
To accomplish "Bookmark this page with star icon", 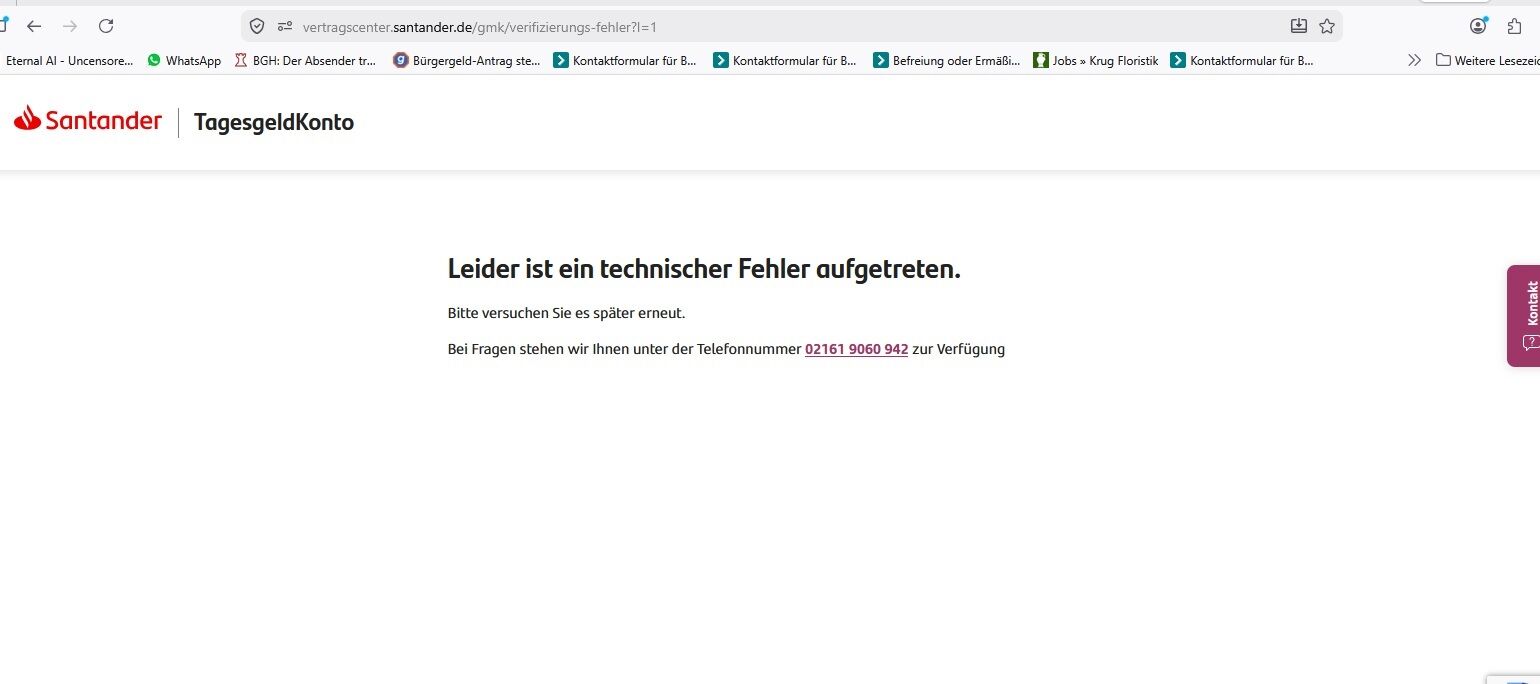I will tap(1327, 27).
